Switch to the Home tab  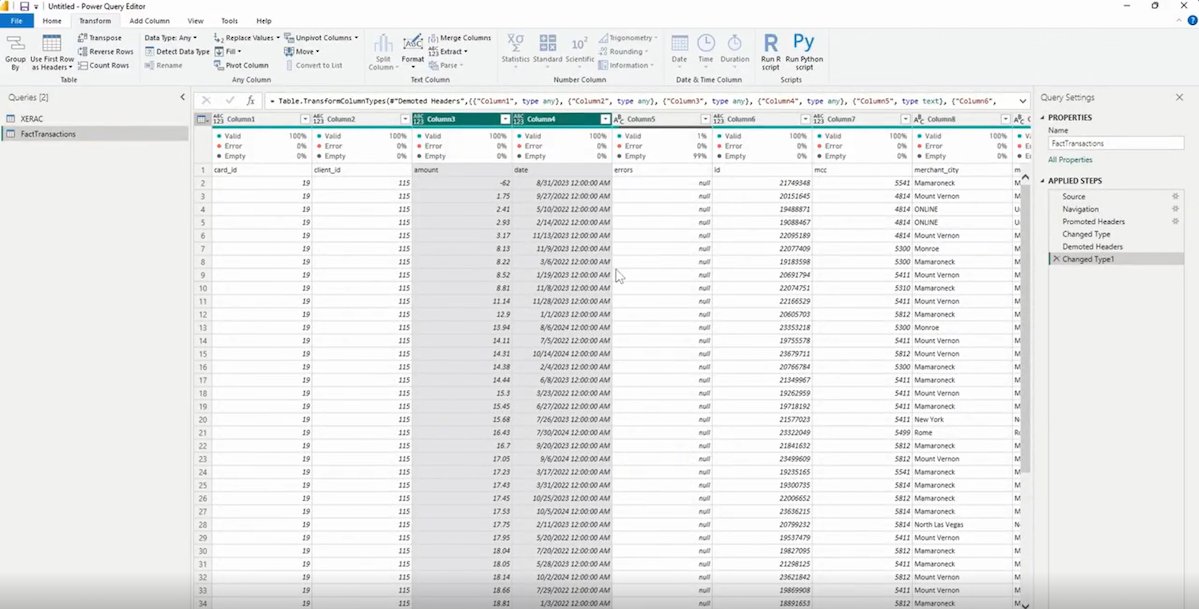pos(52,21)
